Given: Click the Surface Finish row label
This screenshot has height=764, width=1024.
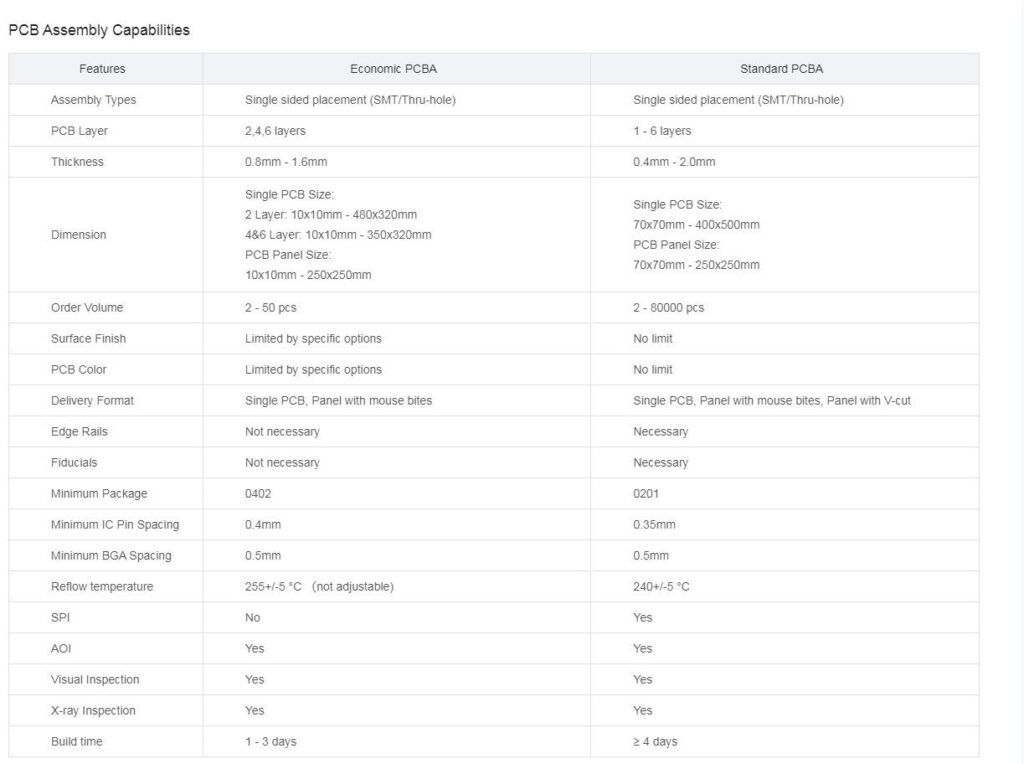Looking at the screenshot, I should (x=88, y=338).
